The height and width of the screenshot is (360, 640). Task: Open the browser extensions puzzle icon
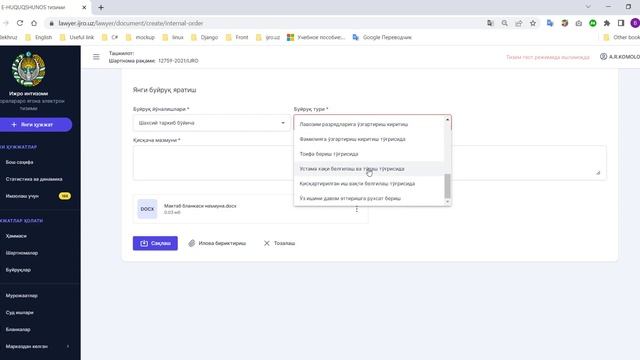tap(607, 23)
